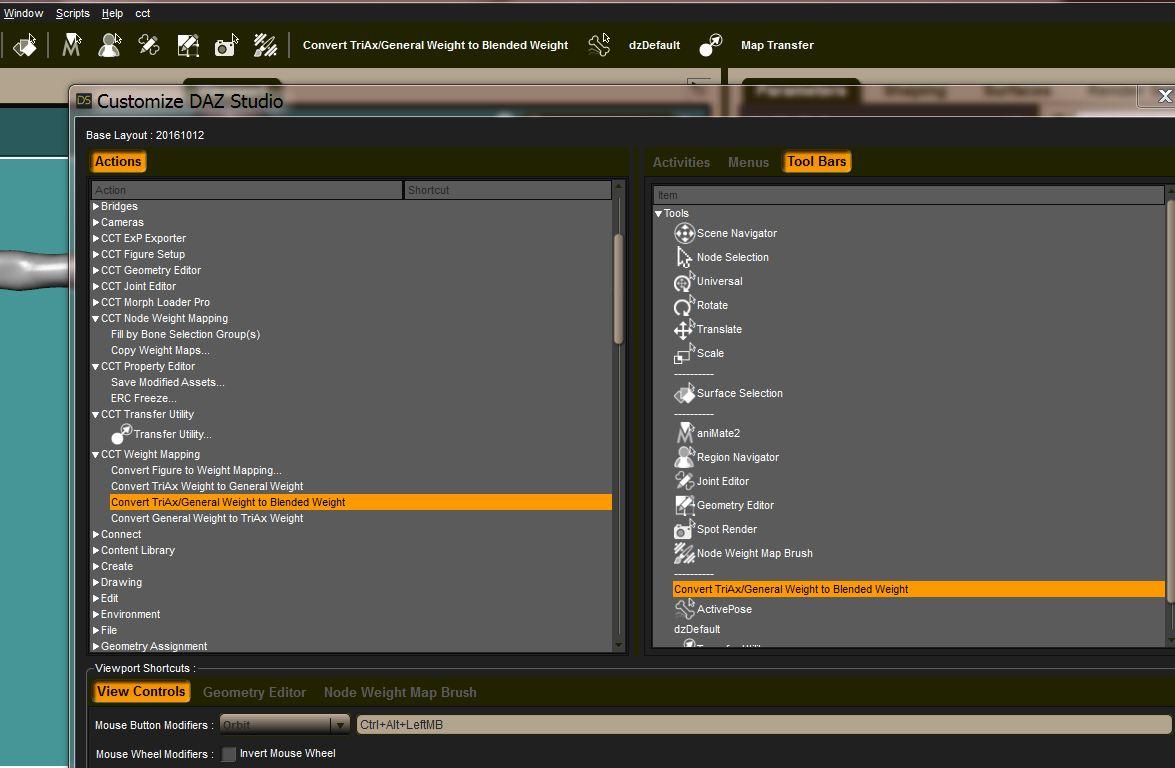Click the Ctrl+Alt+LeftMB shortcut field
1175x768 pixels.
[x=764, y=725]
